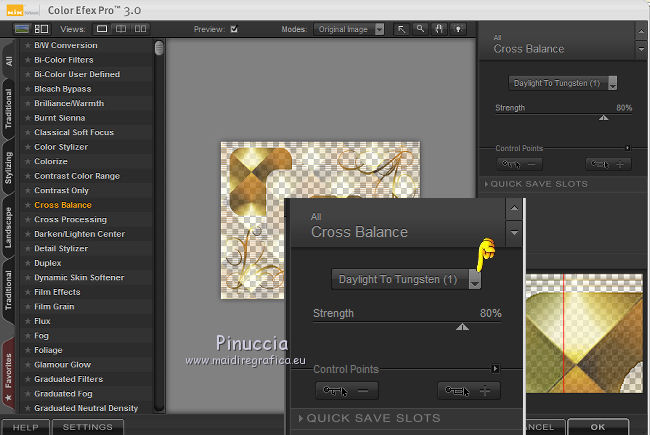Mark Film Grain as favorite

click(28, 306)
